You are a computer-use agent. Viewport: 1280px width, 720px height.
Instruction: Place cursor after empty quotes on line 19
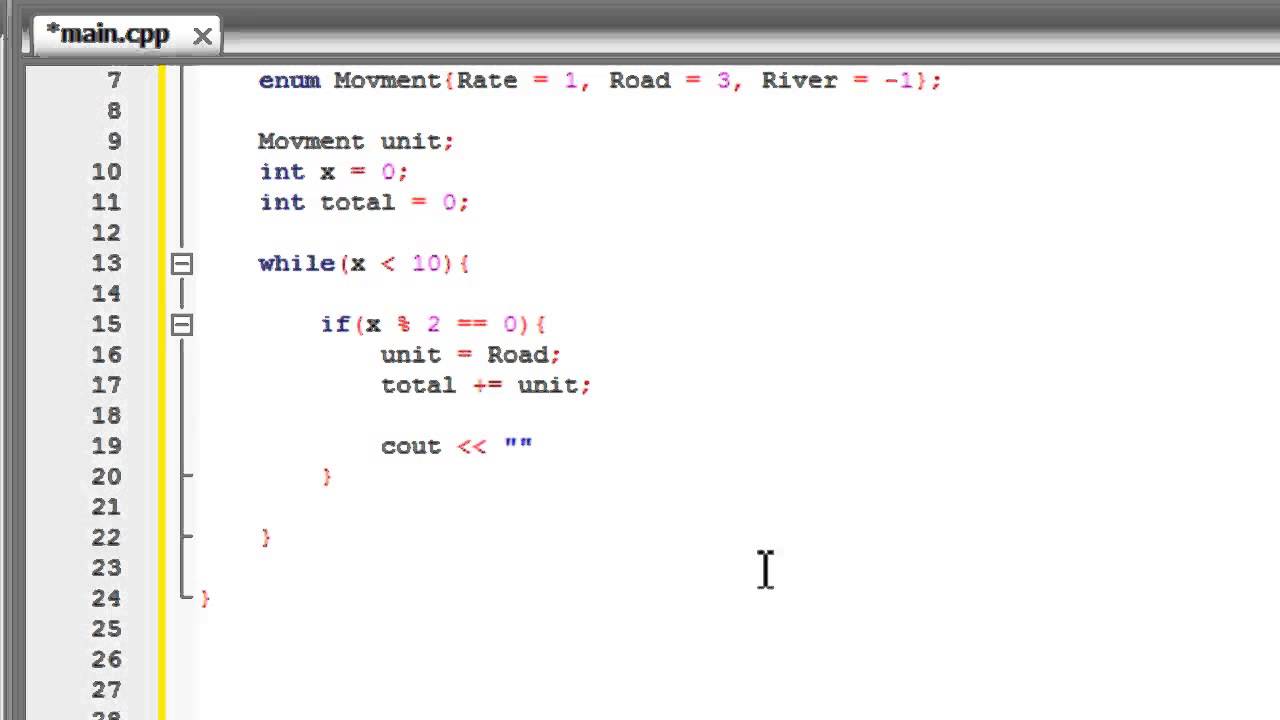click(535, 447)
